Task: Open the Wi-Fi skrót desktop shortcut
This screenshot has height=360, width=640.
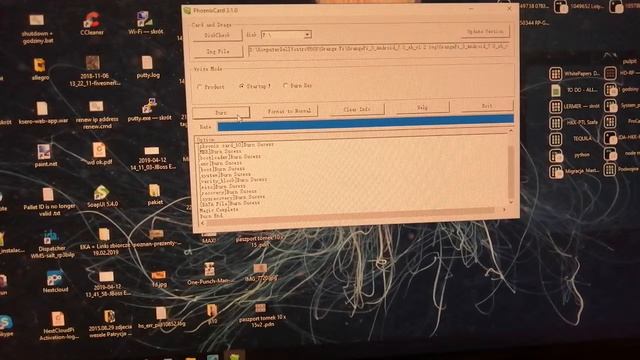Action: pos(145,23)
